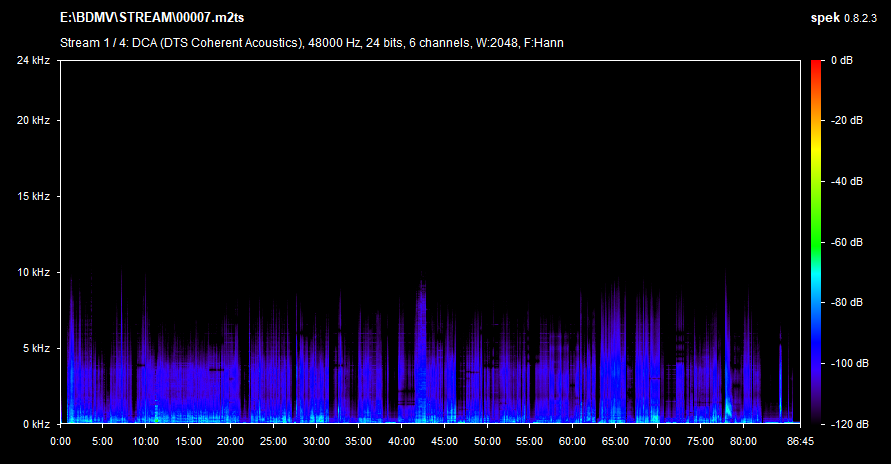Viewport: 891px width, 464px height.
Task: Click the 25:00 time axis marker
Action: click(x=273, y=441)
